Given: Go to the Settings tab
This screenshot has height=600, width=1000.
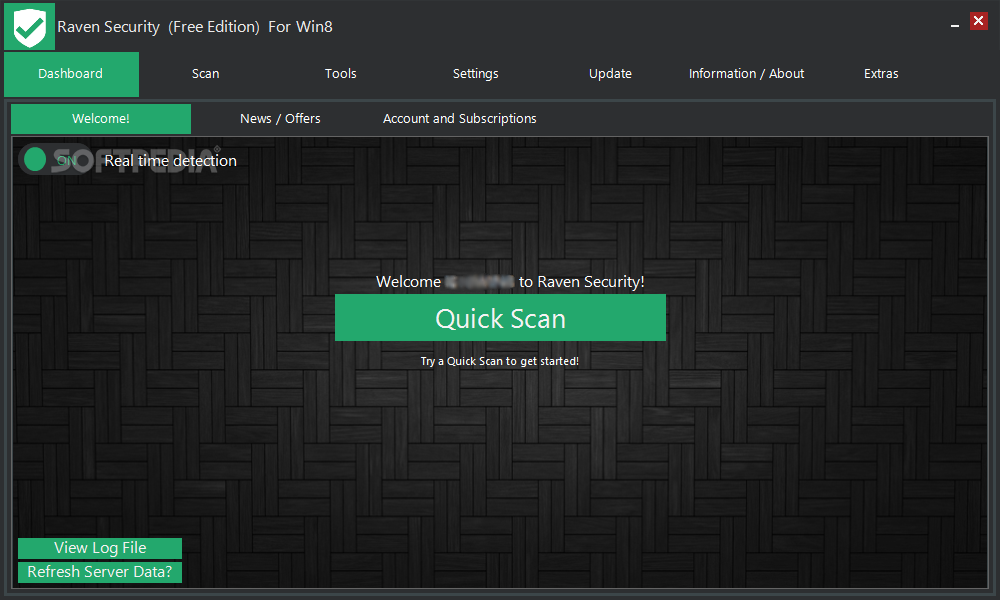Looking at the screenshot, I should coord(476,74).
